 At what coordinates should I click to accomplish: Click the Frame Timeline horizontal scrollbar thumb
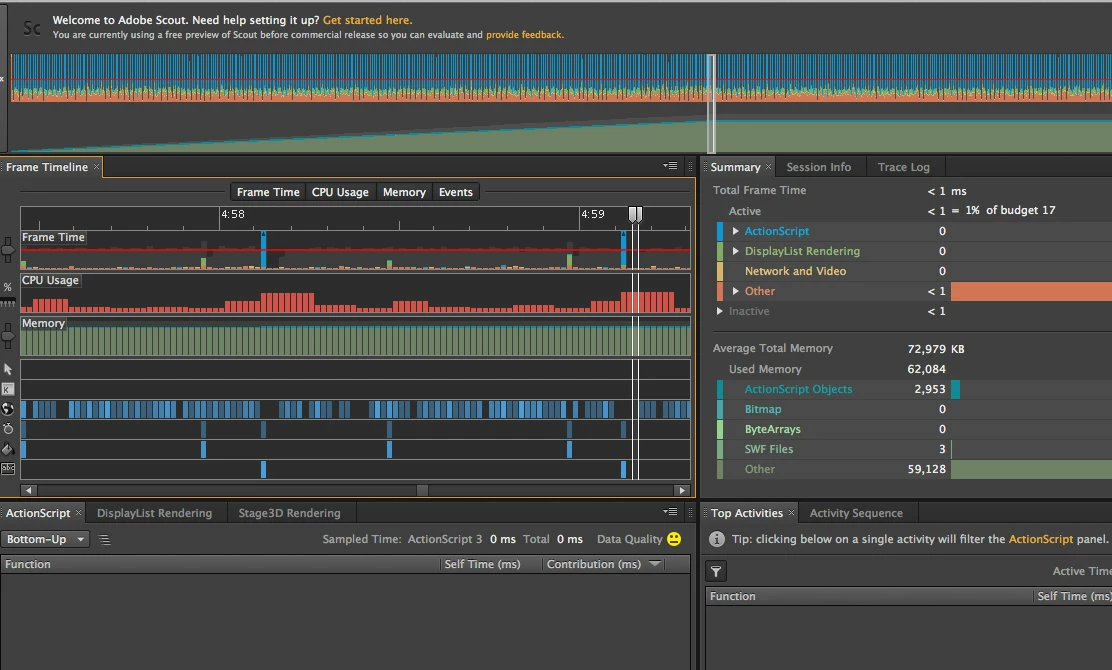[423, 490]
